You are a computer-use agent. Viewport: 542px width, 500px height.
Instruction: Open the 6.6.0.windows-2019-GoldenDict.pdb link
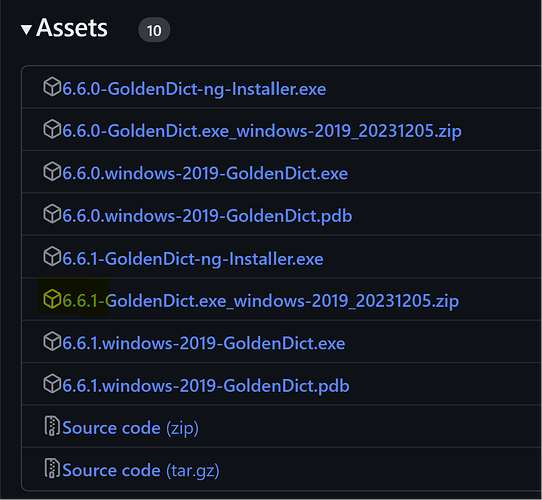pos(207,216)
